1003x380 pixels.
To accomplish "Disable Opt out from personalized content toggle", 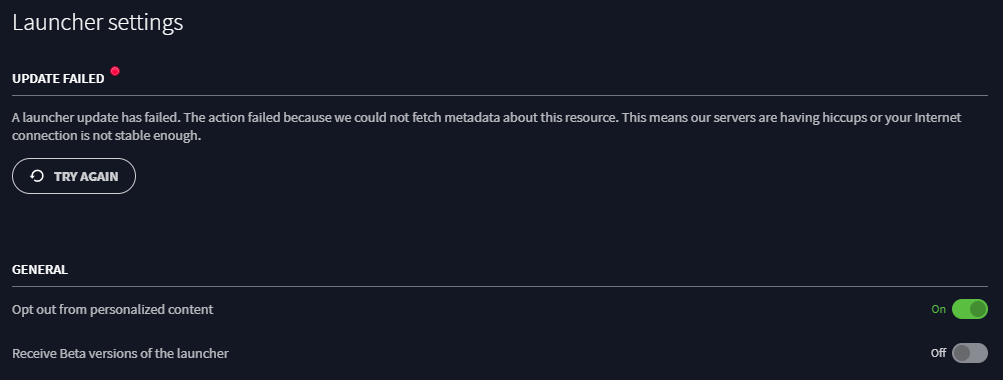I will [x=970, y=309].
